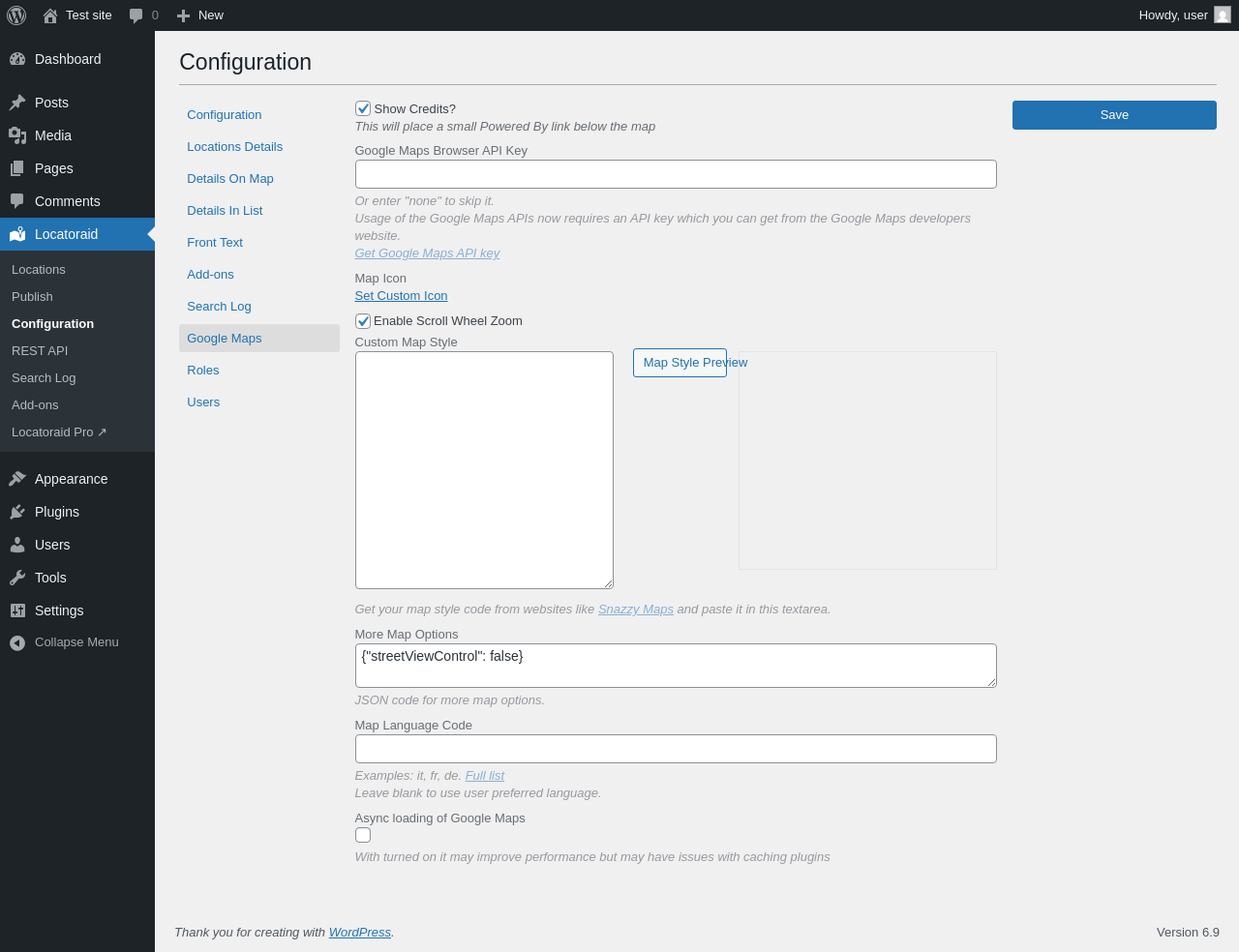Image resolution: width=1239 pixels, height=952 pixels.
Task: Uncheck the Show Credits checkbox
Action: (x=363, y=108)
